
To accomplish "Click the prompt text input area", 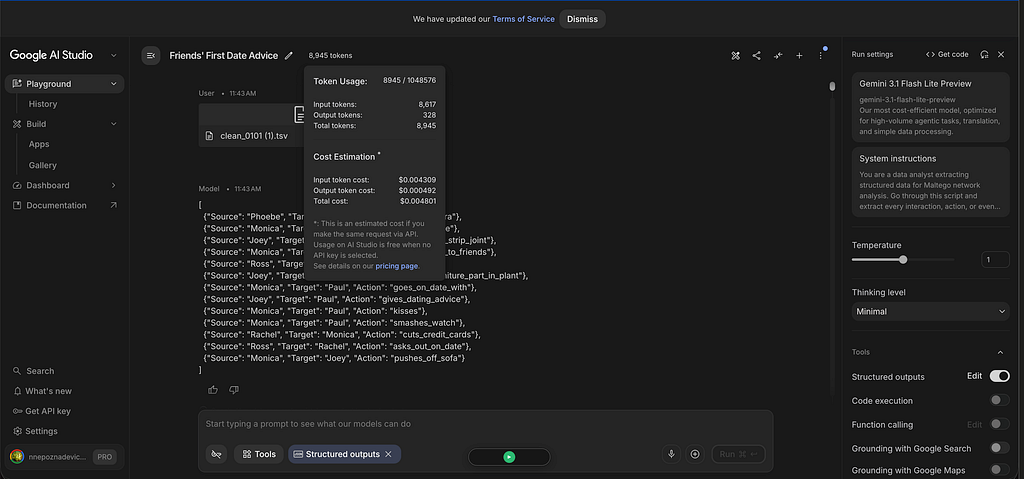I will click(485, 423).
